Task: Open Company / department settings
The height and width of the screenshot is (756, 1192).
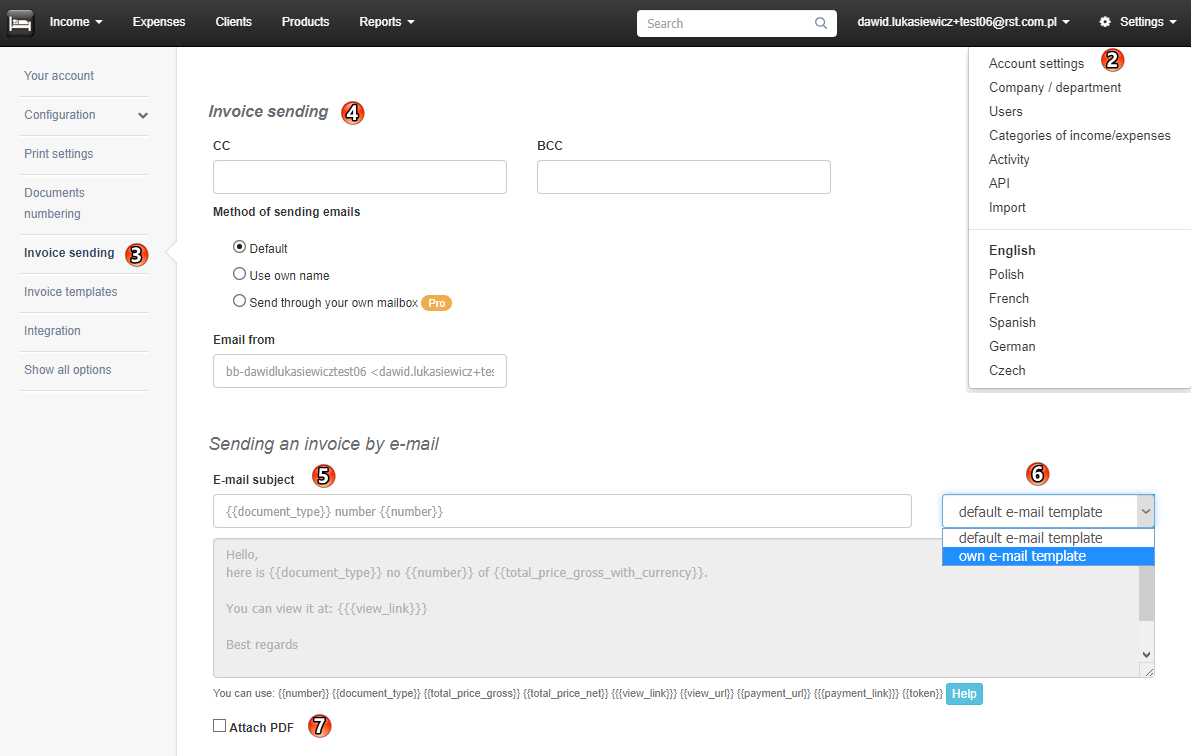Action: tap(1054, 87)
